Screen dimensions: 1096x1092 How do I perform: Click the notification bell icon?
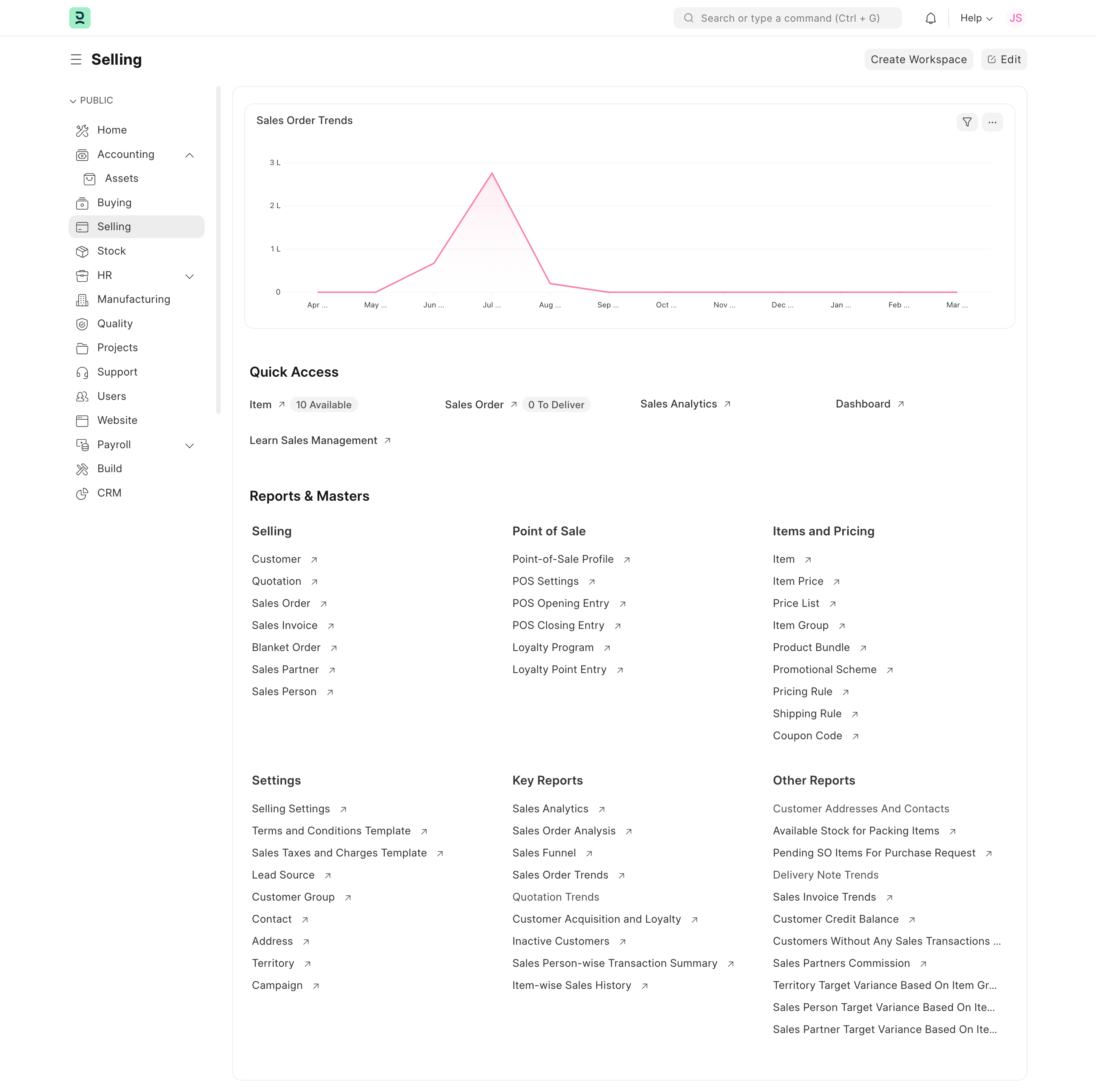[930, 18]
